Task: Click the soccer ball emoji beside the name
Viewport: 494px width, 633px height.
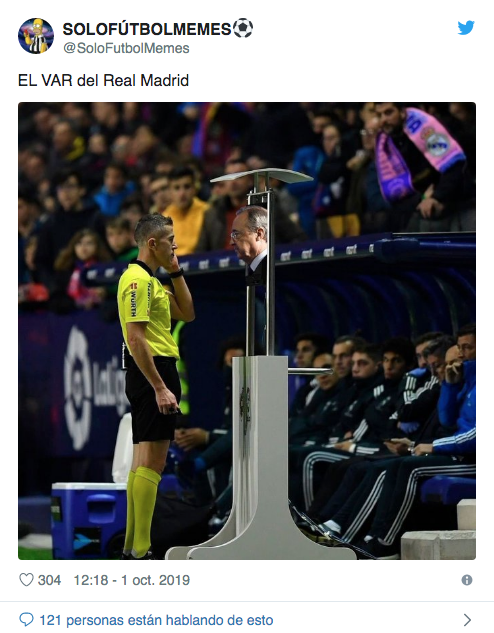Action: (x=243, y=28)
